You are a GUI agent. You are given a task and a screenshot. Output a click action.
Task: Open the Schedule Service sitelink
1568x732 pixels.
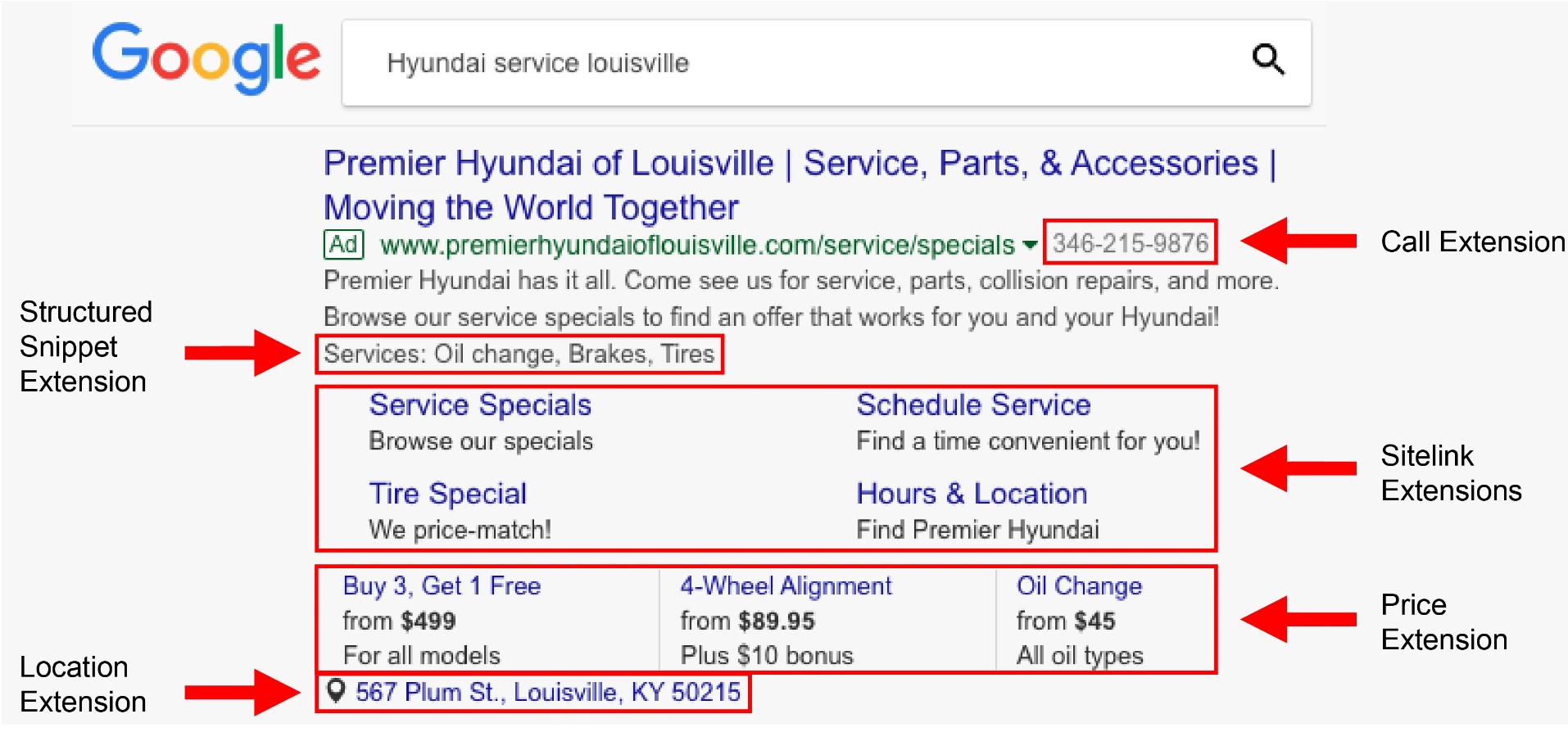973,404
